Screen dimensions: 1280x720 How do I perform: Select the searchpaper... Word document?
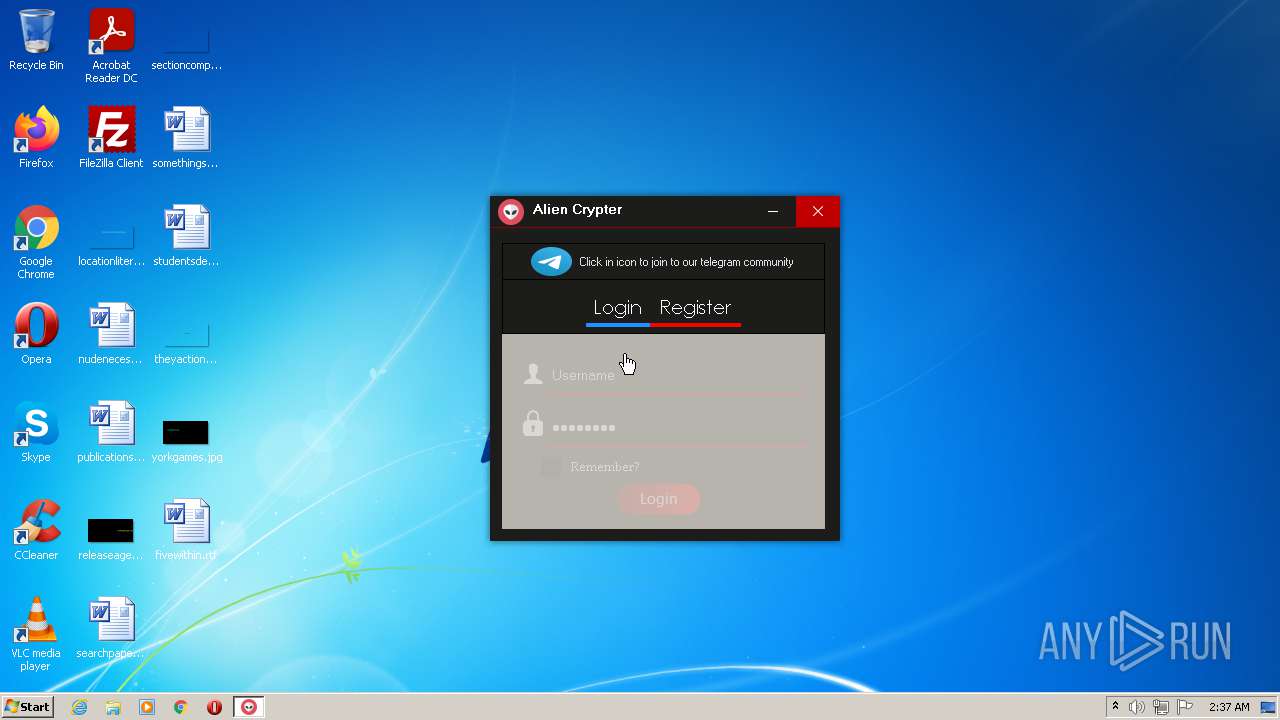(x=111, y=628)
